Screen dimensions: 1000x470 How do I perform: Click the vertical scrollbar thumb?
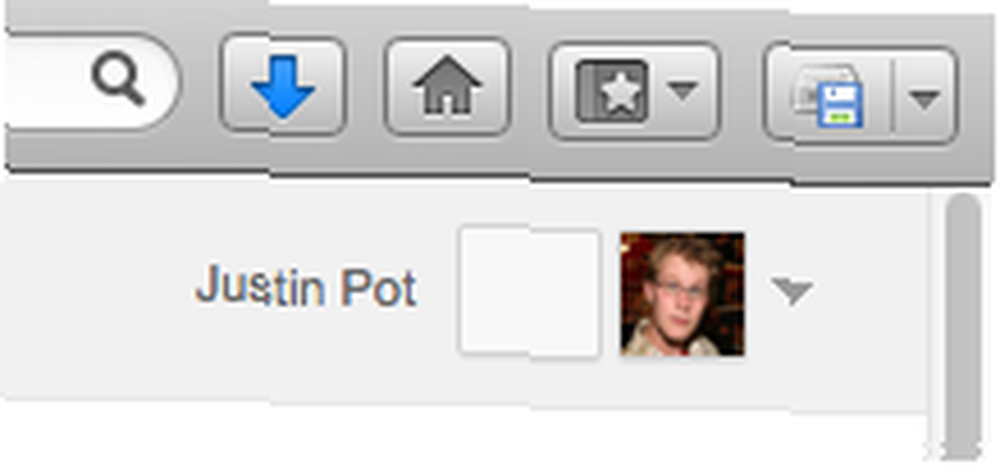[x=963, y=324]
